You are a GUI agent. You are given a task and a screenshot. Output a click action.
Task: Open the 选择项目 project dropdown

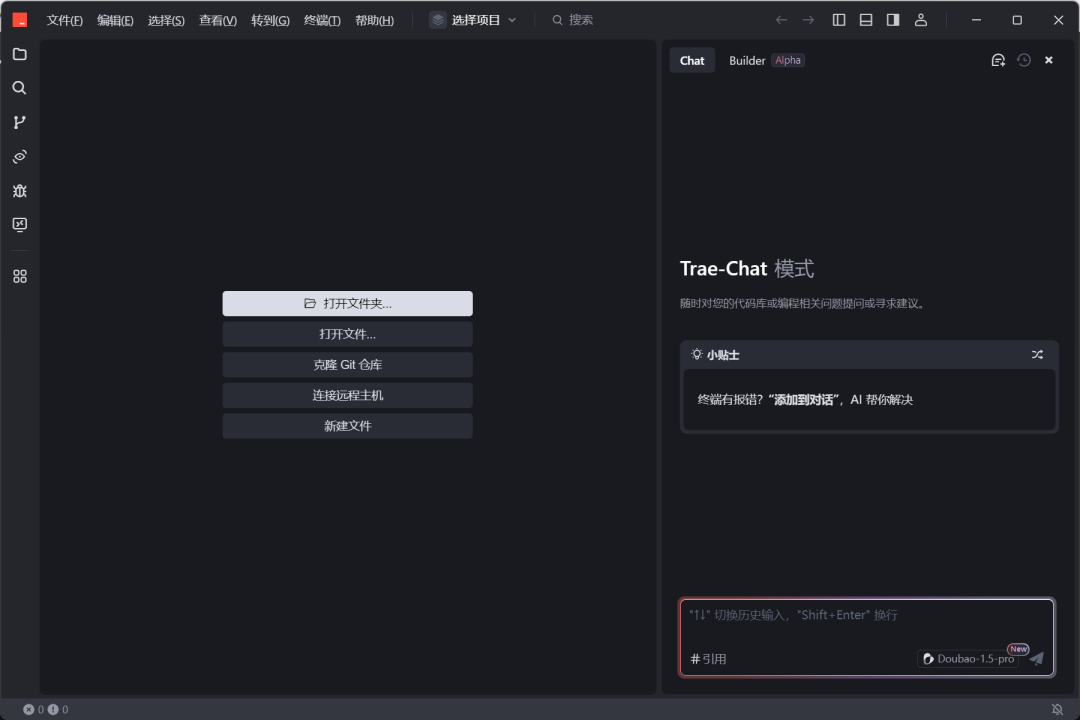[472, 19]
